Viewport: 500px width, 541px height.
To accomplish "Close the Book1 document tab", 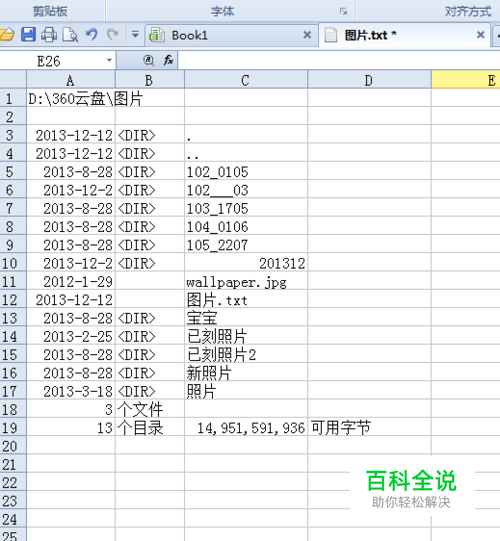I will point(307,35).
